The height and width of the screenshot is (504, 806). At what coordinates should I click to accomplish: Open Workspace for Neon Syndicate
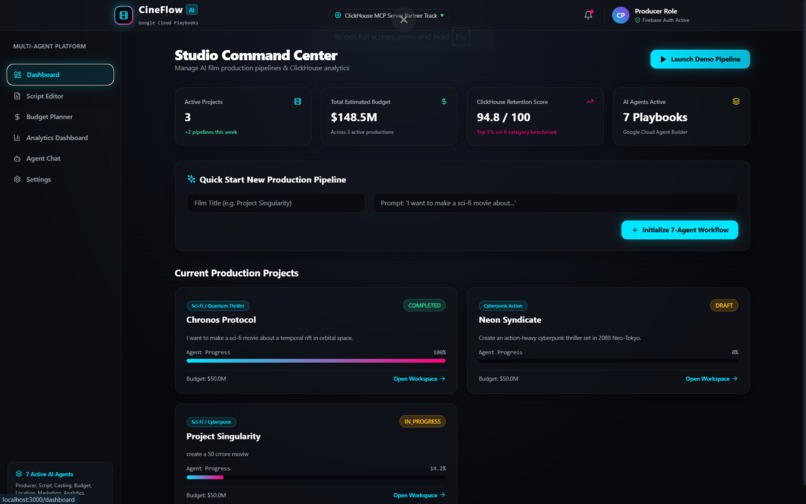click(711, 379)
